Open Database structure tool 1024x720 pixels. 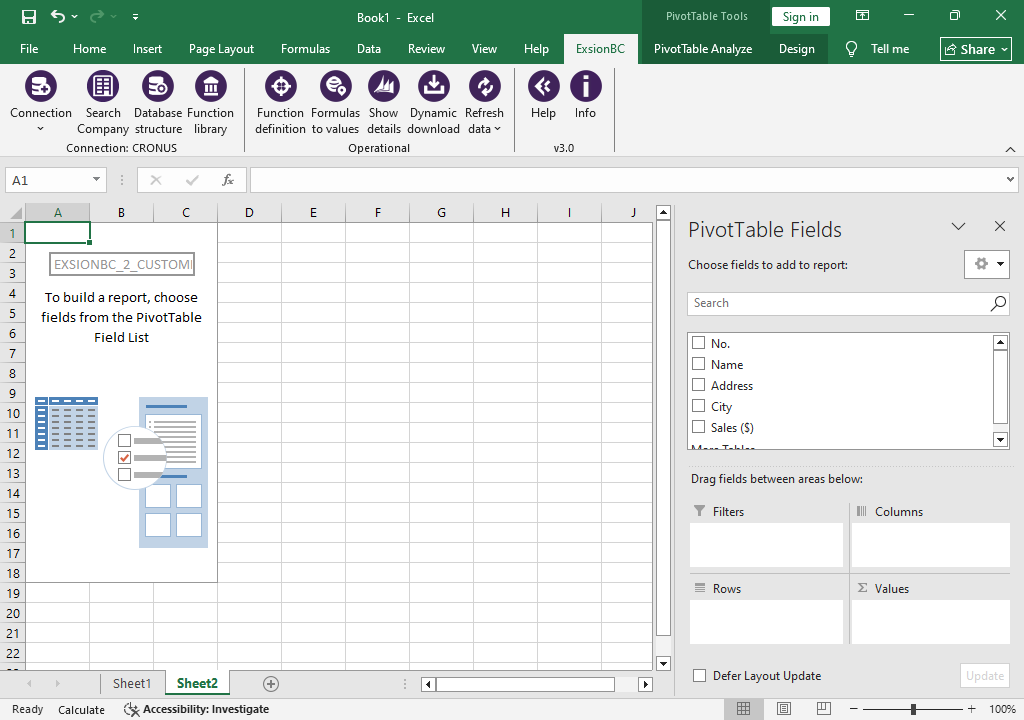pos(158,103)
